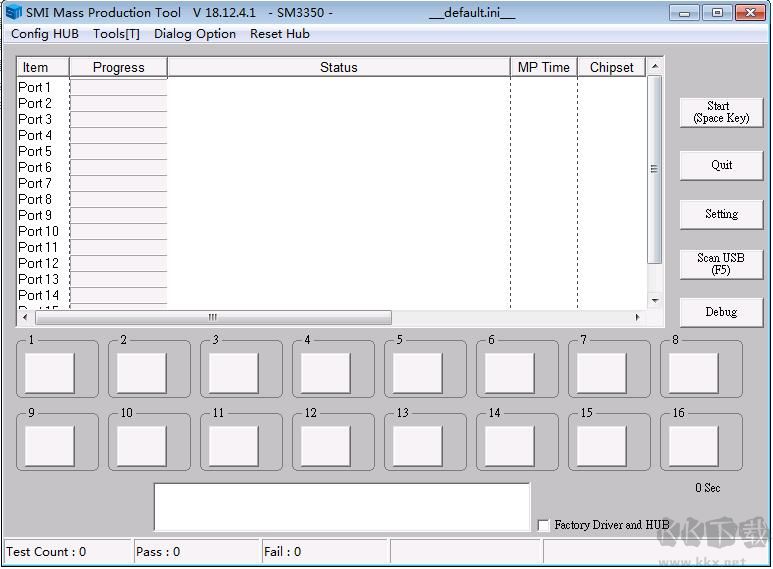Select the Port 1 row
This screenshot has height=569, width=773.
click(x=331, y=87)
